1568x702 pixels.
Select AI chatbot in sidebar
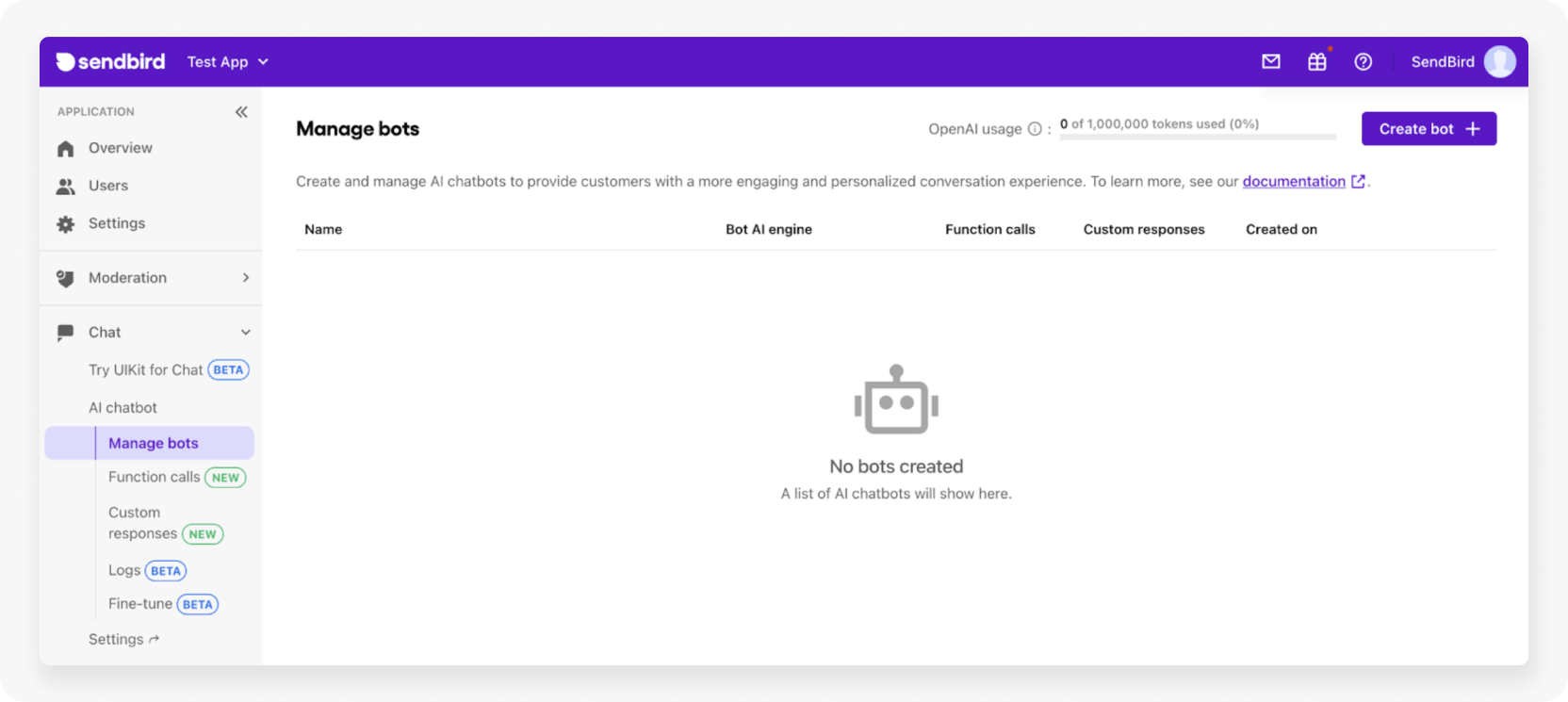click(122, 408)
